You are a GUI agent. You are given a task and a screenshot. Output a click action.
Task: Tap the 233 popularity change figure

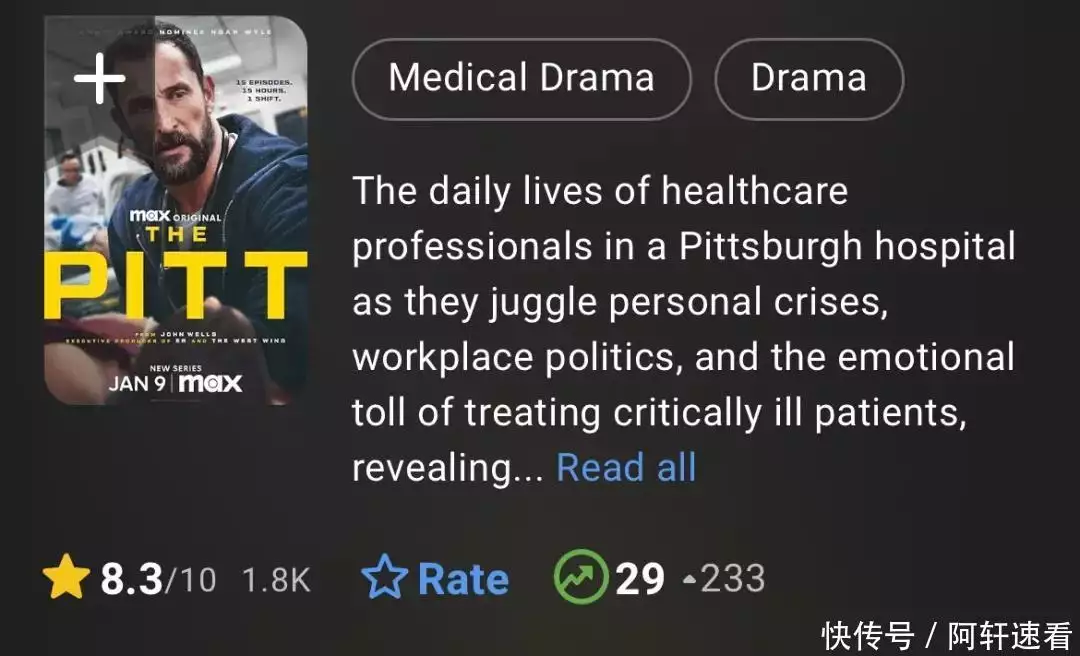tap(733, 579)
